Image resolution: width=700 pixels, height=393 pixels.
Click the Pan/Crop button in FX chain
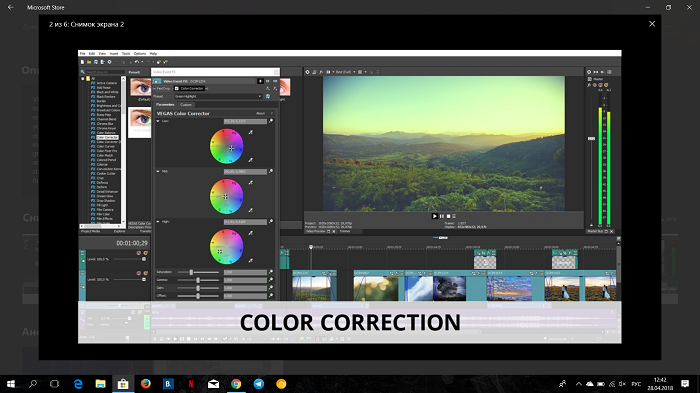coord(163,88)
